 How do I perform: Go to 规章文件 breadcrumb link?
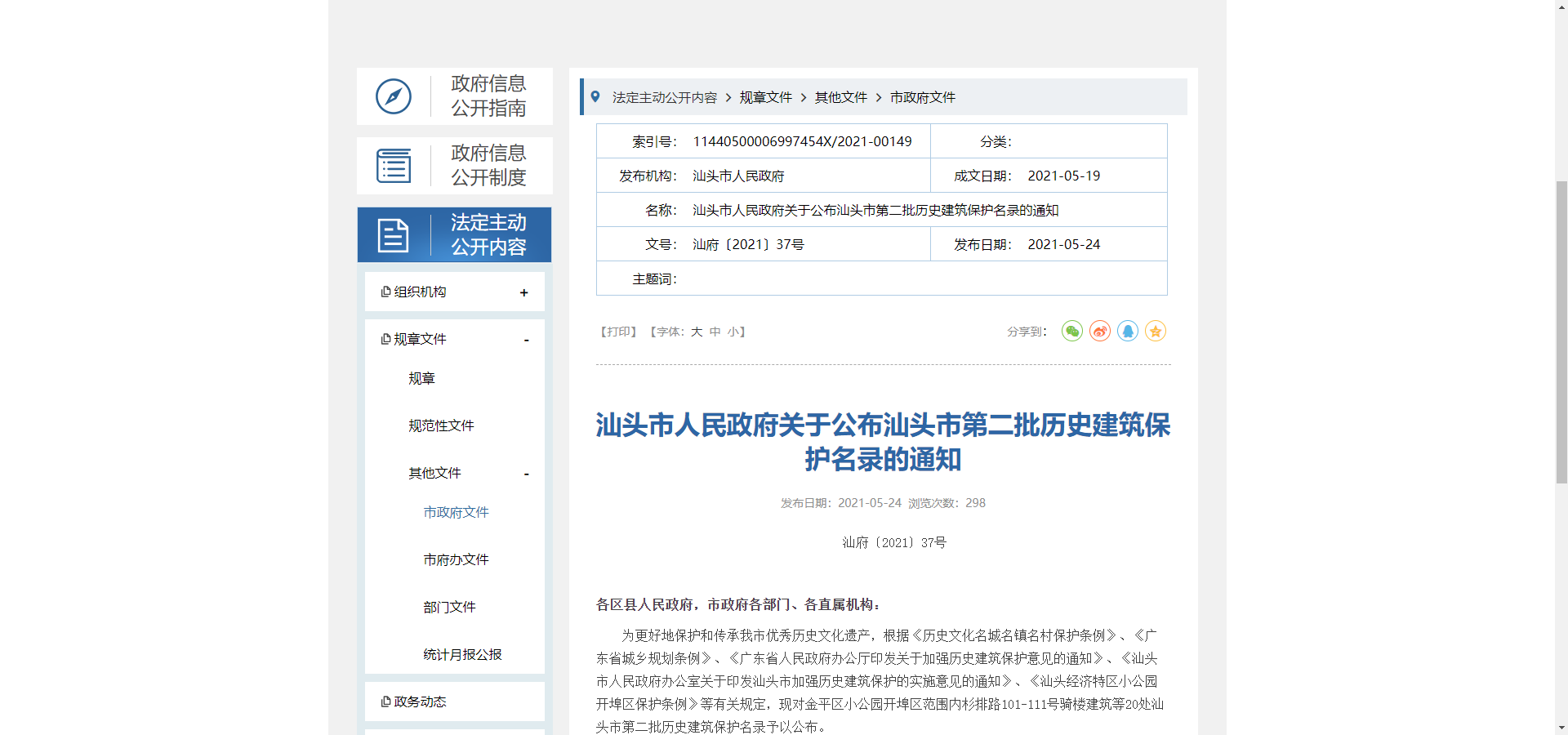click(x=766, y=97)
